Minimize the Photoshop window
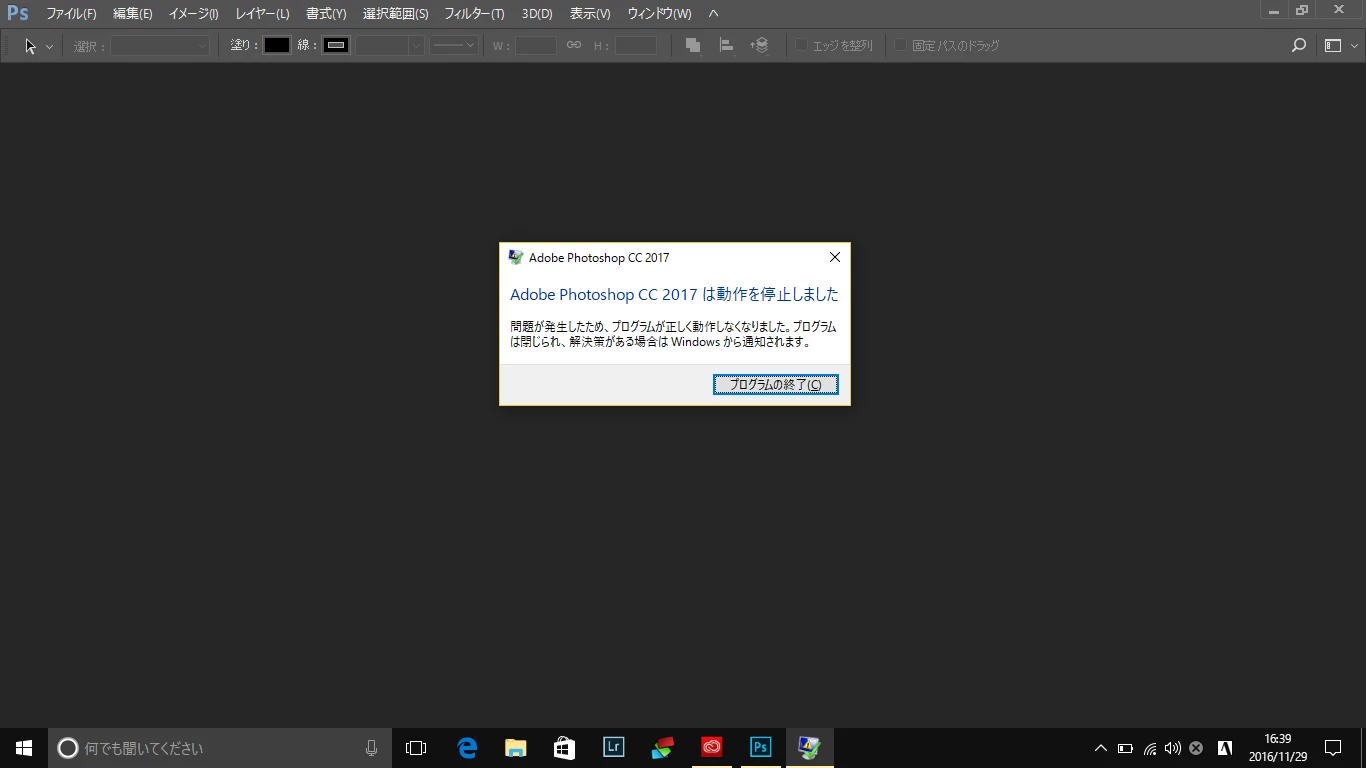1366x768 pixels. pos(1273,11)
